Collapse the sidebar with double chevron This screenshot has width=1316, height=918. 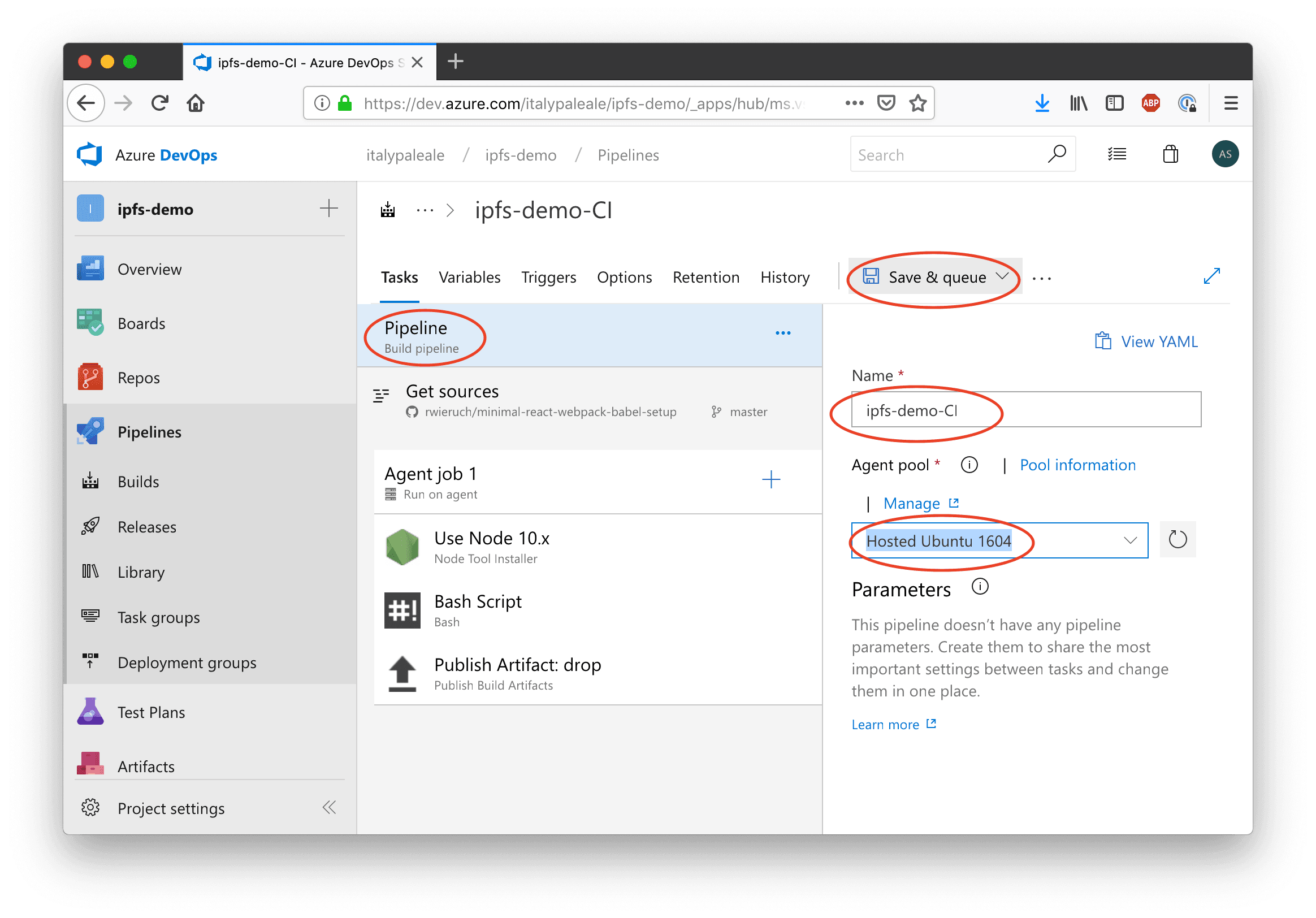point(329,808)
